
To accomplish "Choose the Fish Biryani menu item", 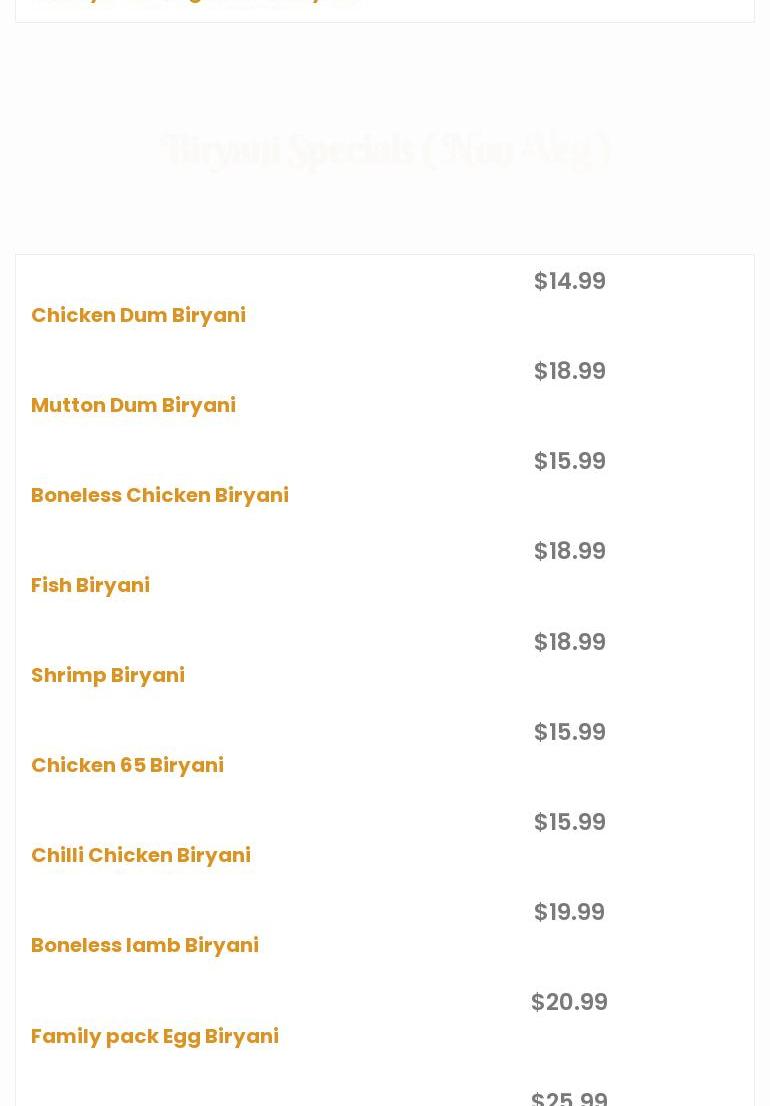I will pos(90,585).
